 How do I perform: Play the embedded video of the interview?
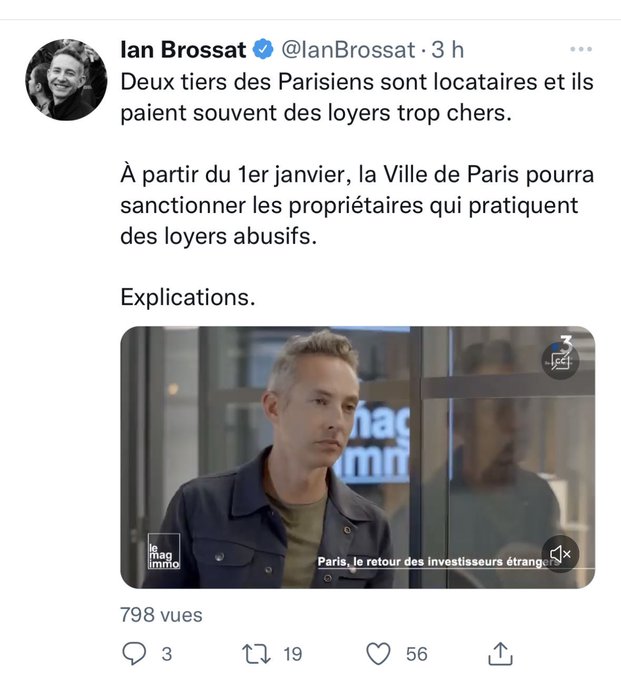tap(357, 457)
